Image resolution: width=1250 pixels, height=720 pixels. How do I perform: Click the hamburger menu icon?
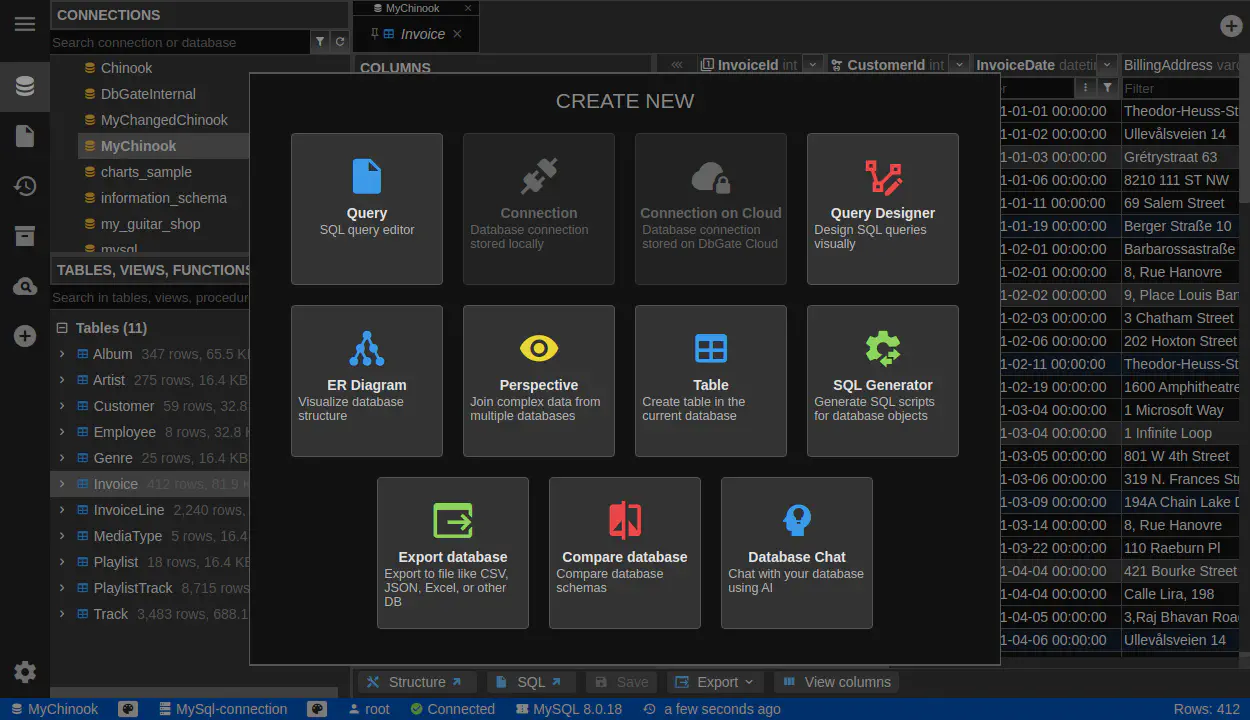pos(25,24)
